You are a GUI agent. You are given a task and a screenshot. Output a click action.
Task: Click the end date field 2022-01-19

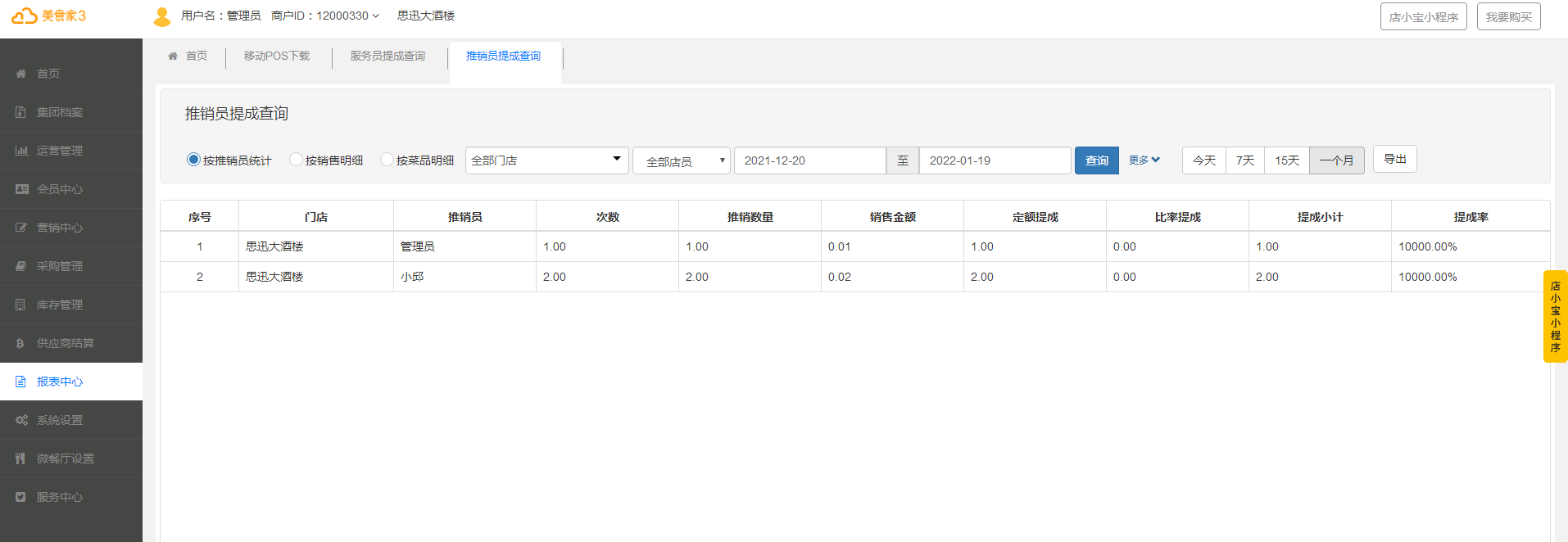[995, 160]
